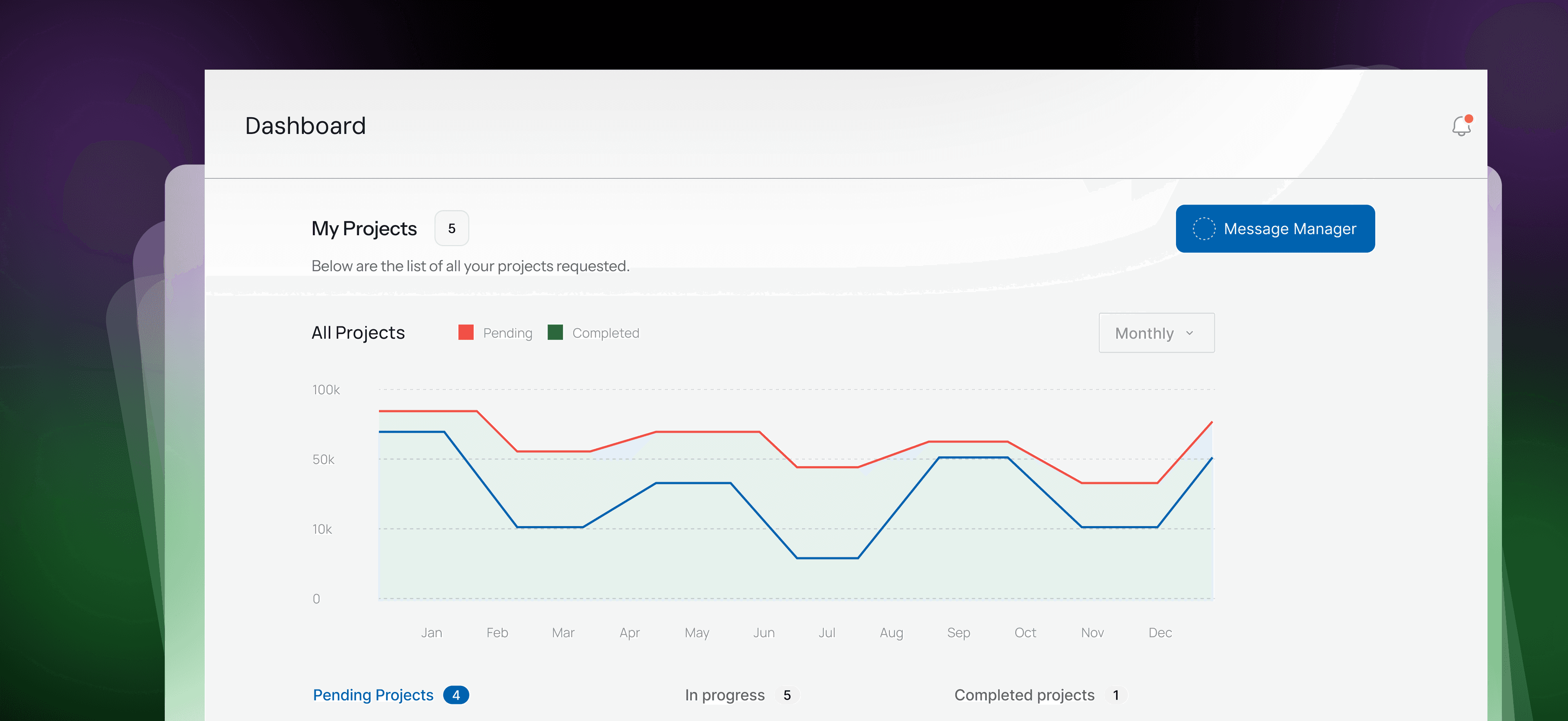This screenshot has height=721, width=1568.
Task: Click the Message Manager button
Action: tap(1275, 228)
